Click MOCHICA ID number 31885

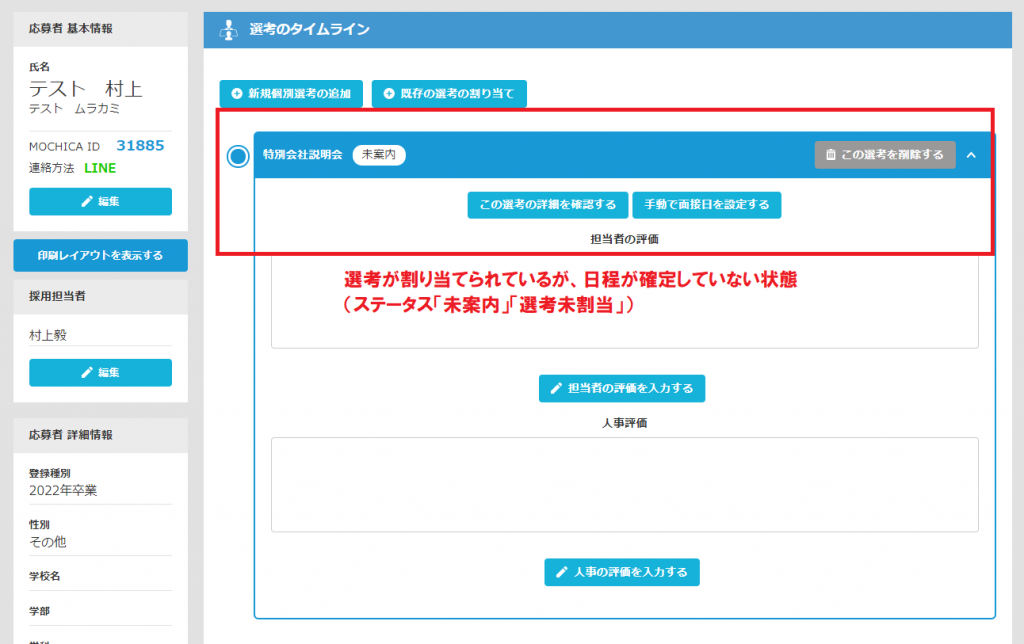tap(140, 146)
